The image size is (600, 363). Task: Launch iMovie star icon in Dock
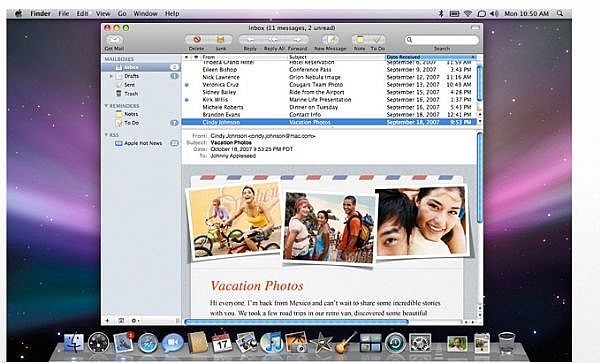321,342
